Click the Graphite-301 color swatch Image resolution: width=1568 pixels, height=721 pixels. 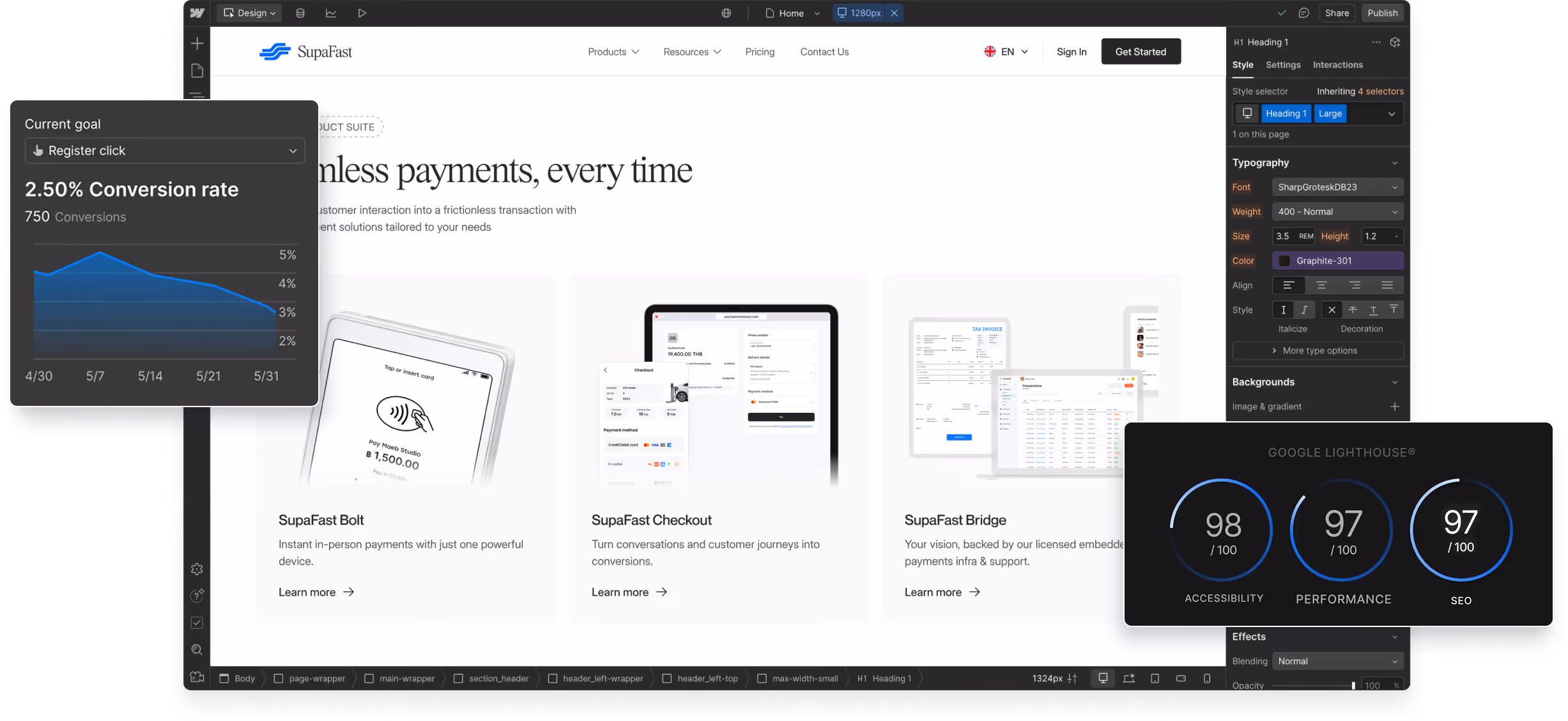pos(1286,260)
